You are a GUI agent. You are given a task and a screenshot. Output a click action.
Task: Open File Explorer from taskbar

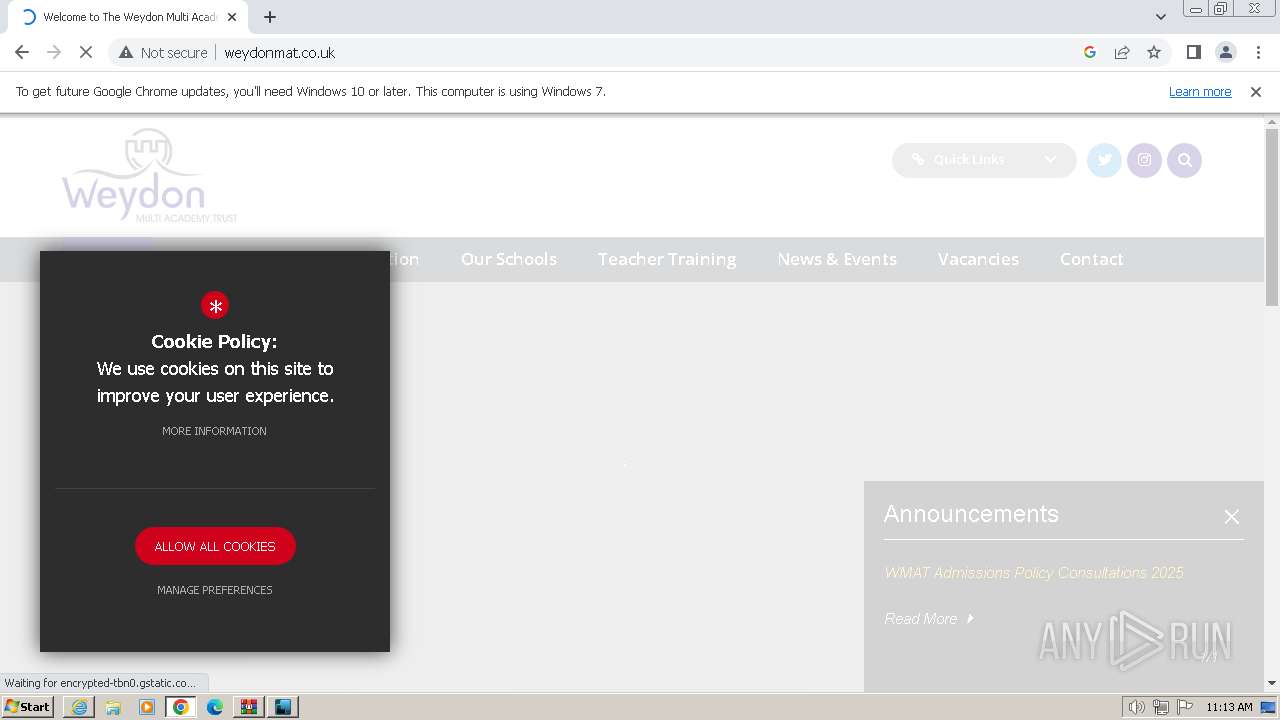click(x=113, y=707)
